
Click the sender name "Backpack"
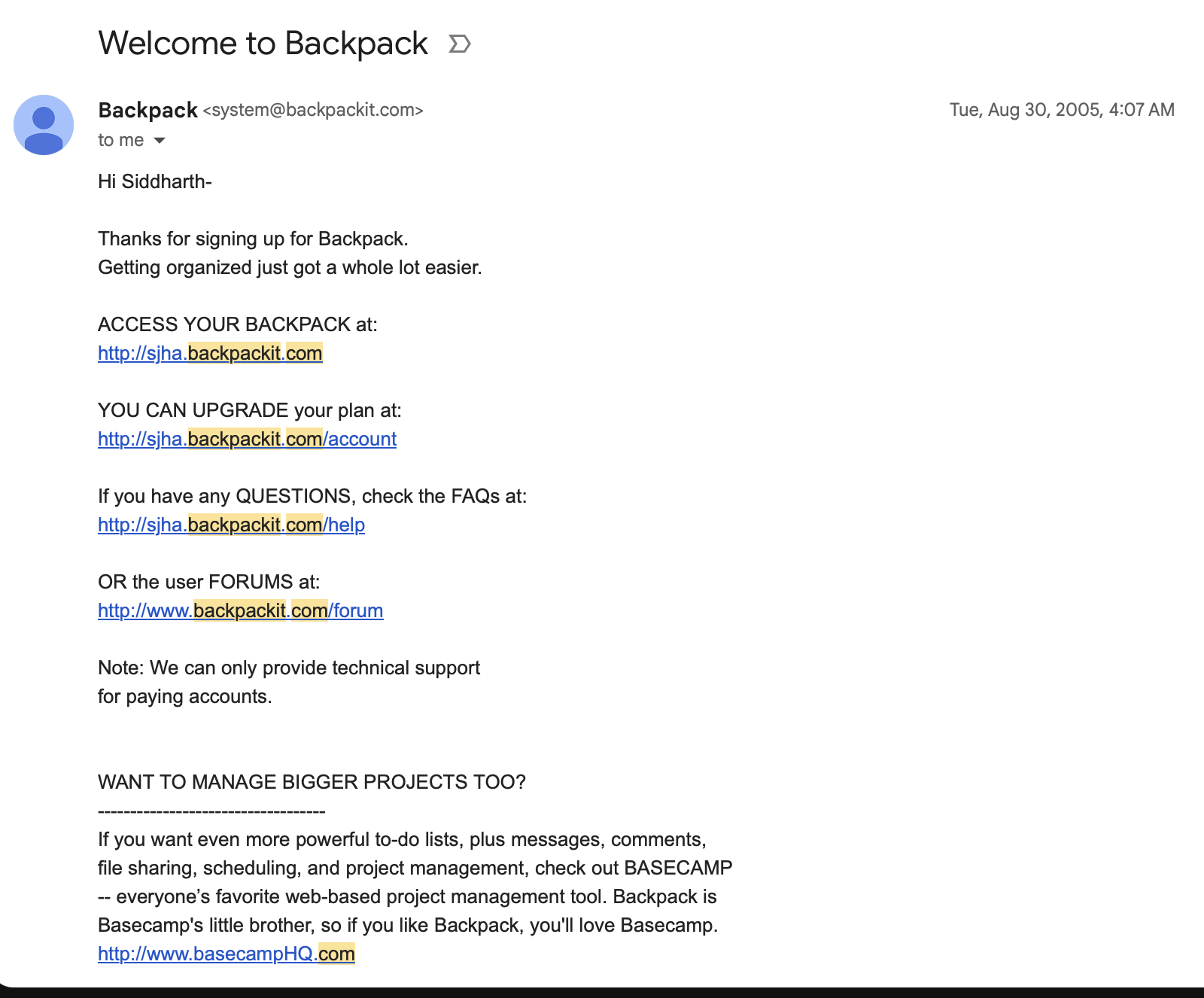(x=147, y=110)
